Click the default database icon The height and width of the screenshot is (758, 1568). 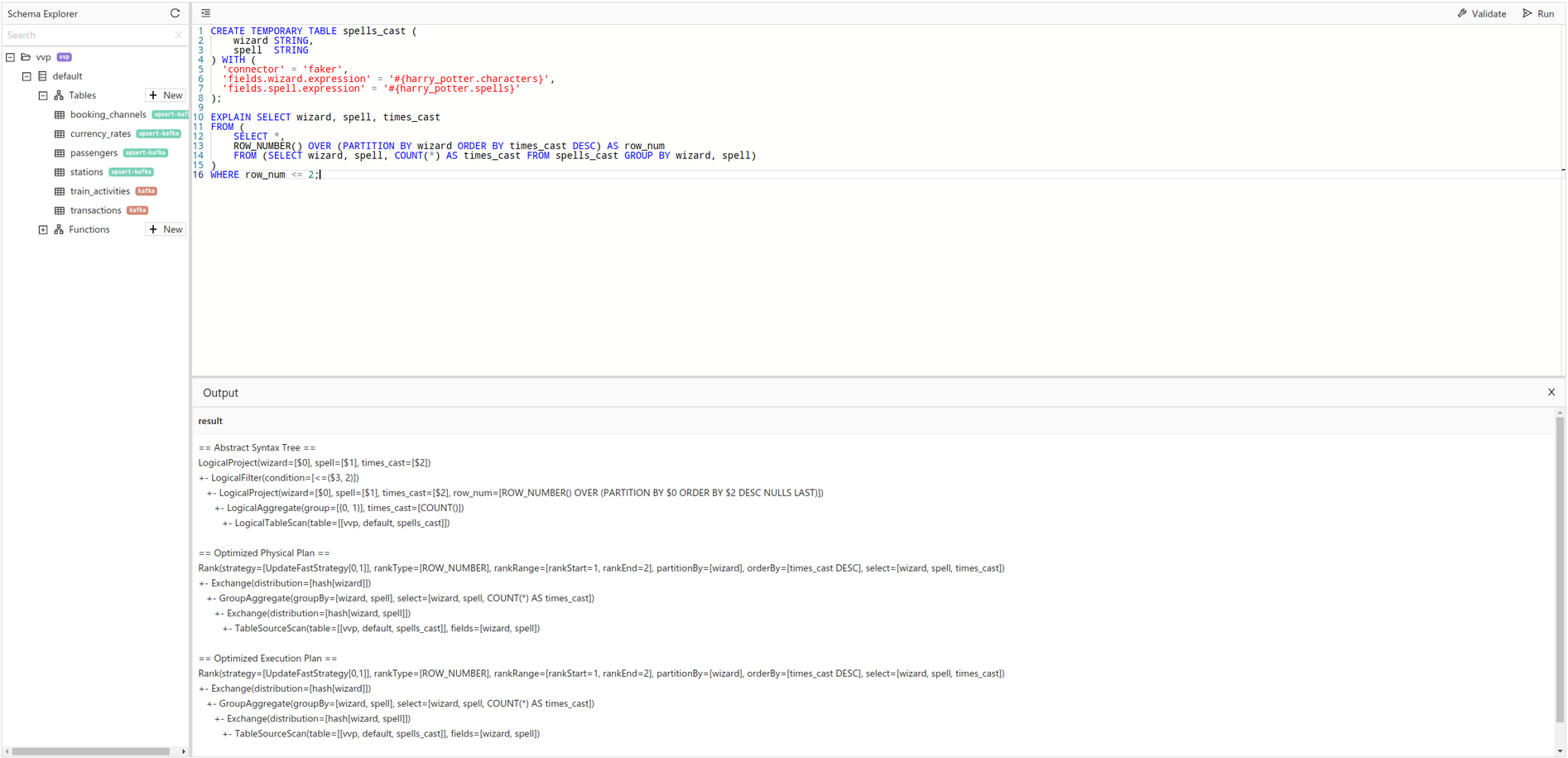pos(42,76)
